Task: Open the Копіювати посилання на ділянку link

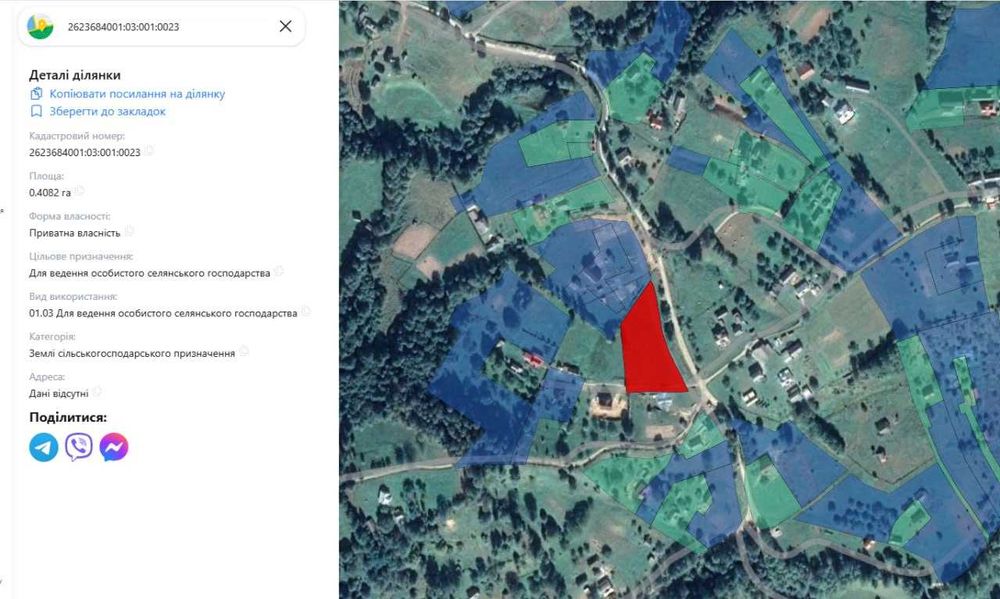Action: pos(137,94)
